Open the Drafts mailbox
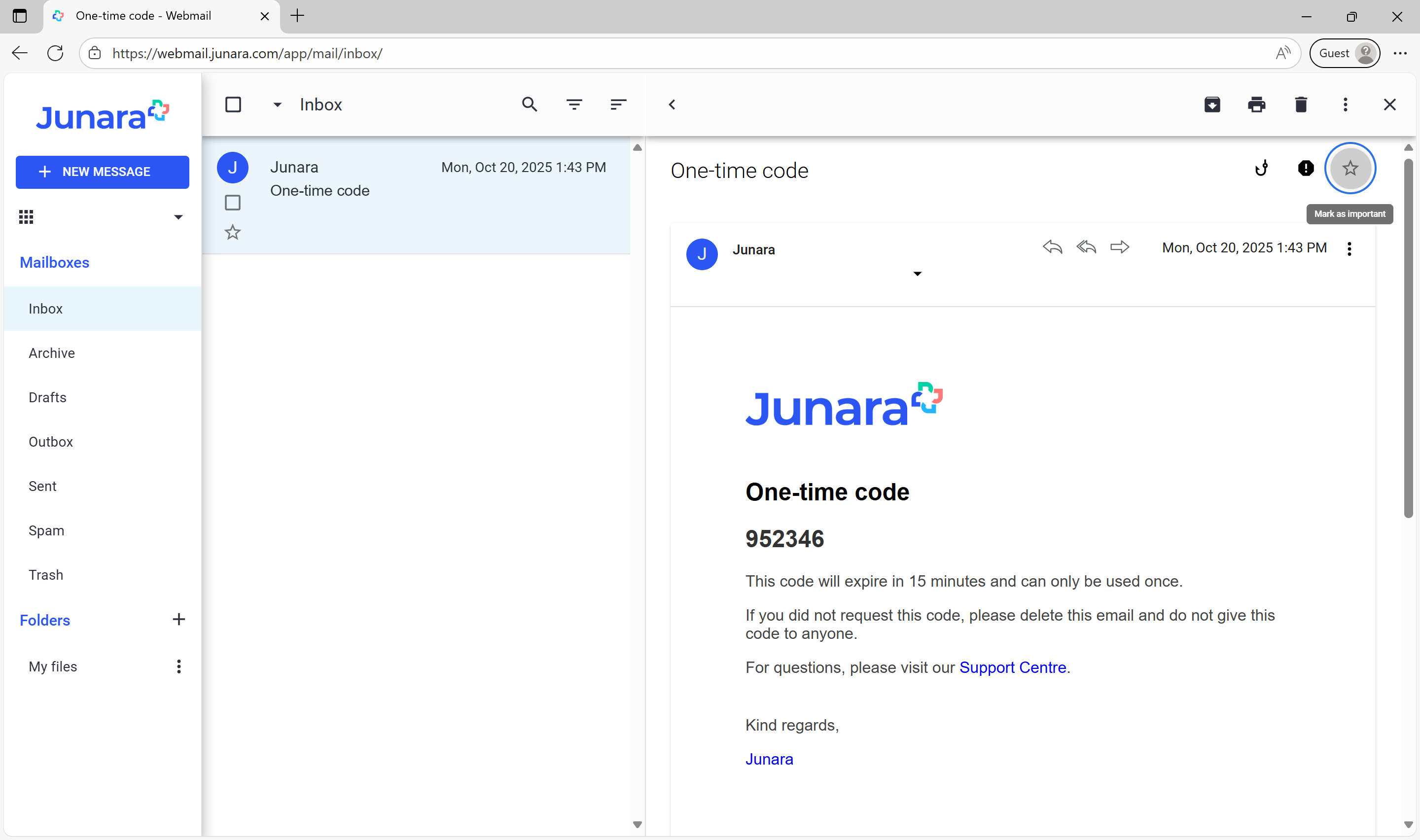 [x=103, y=397]
